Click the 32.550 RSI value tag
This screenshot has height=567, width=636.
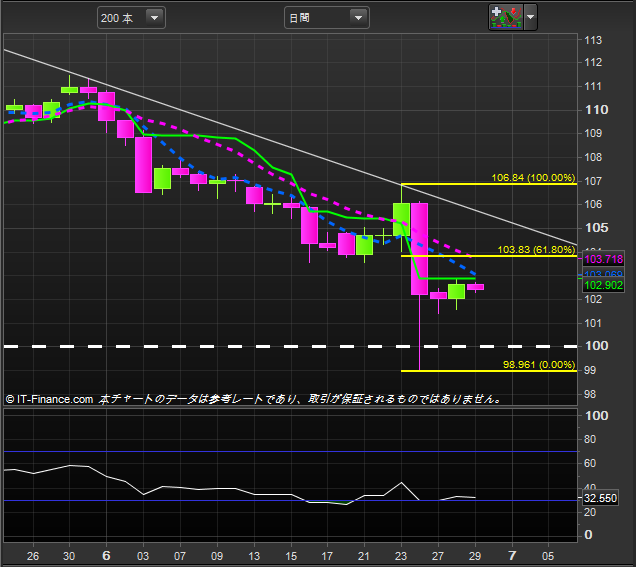click(x=600, y=498)
